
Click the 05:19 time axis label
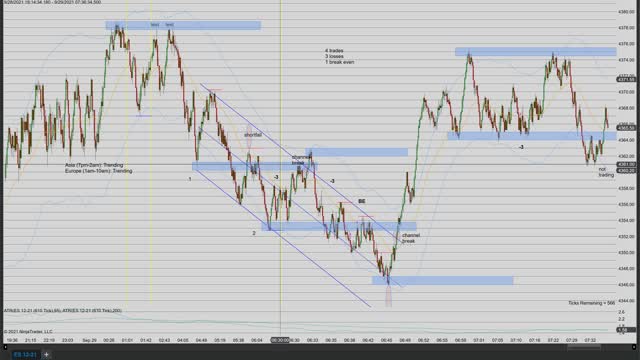pos(220,340)
